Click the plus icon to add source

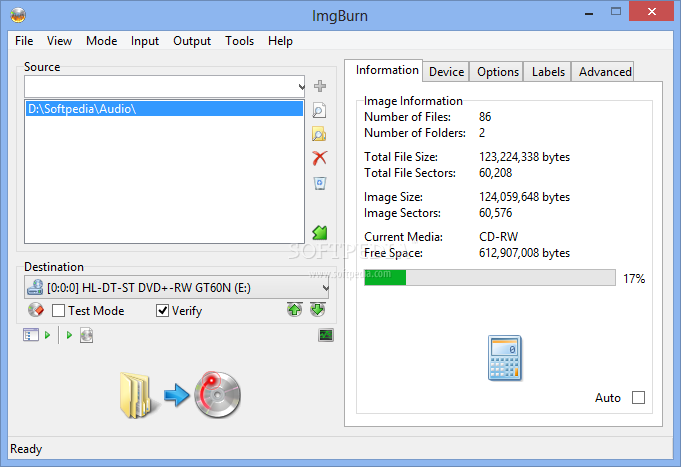coord(320,86)
